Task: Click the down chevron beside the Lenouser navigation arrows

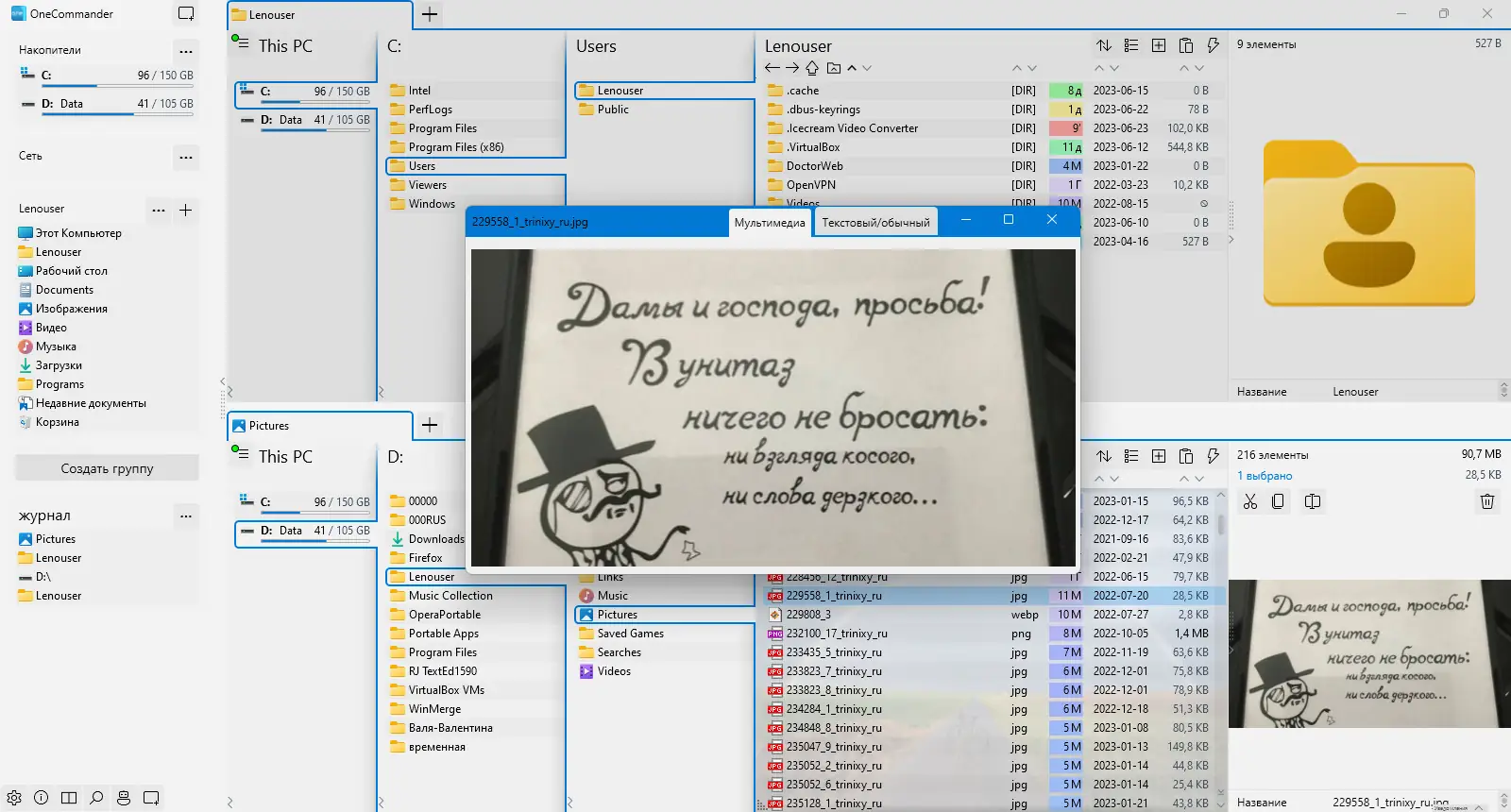Action: (x=867, y=68)
